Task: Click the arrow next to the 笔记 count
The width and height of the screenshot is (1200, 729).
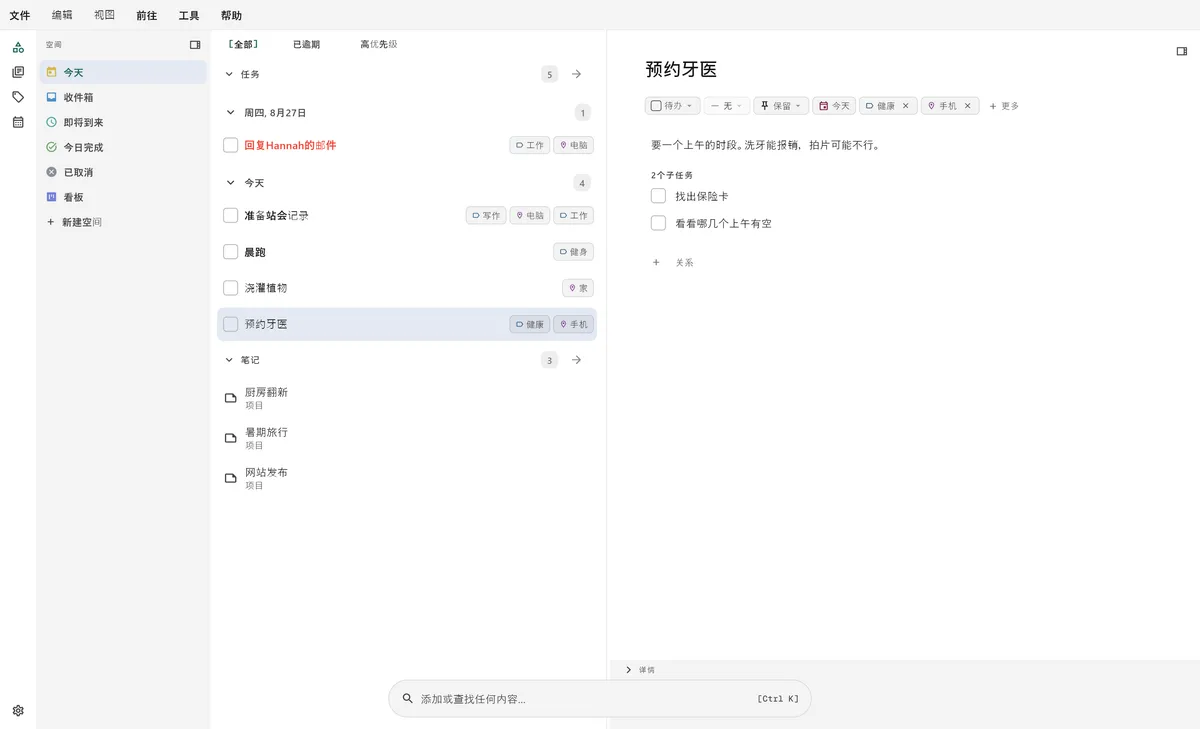Action: [577, 360]
